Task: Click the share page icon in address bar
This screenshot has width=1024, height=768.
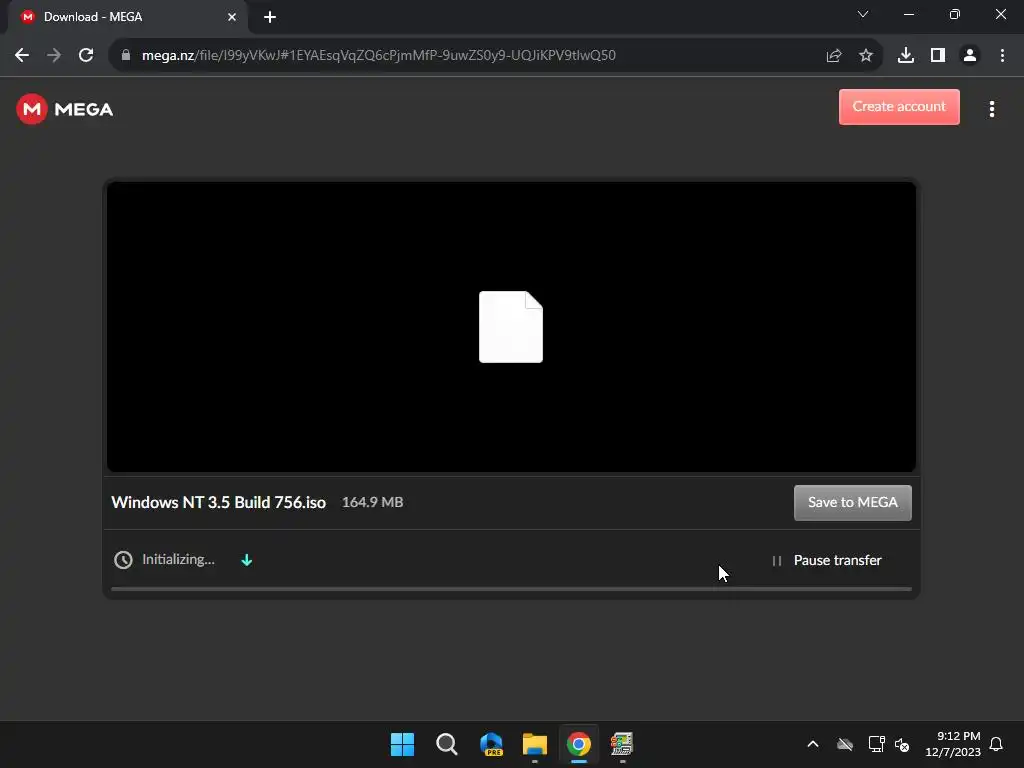Action: (x=834, y=56)
